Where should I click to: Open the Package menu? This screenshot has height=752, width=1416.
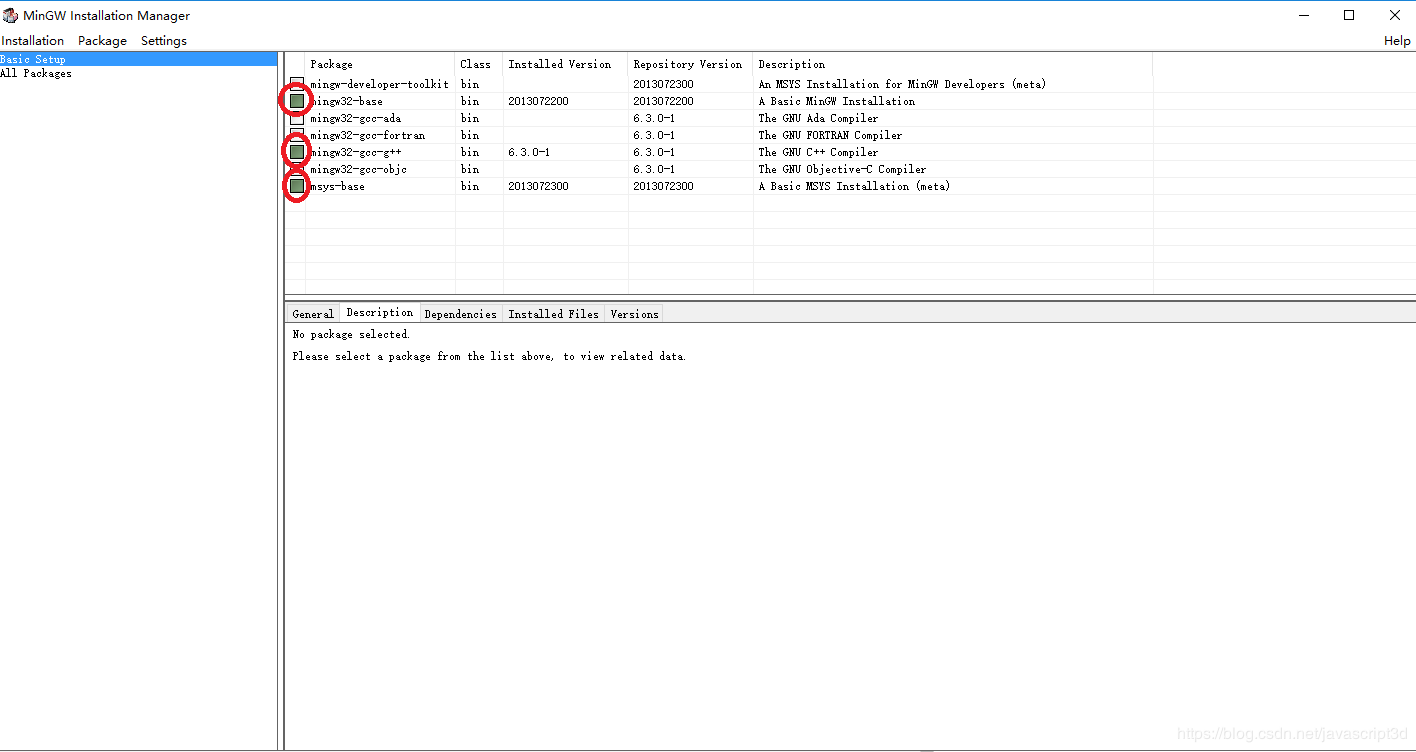coord(102,41)
